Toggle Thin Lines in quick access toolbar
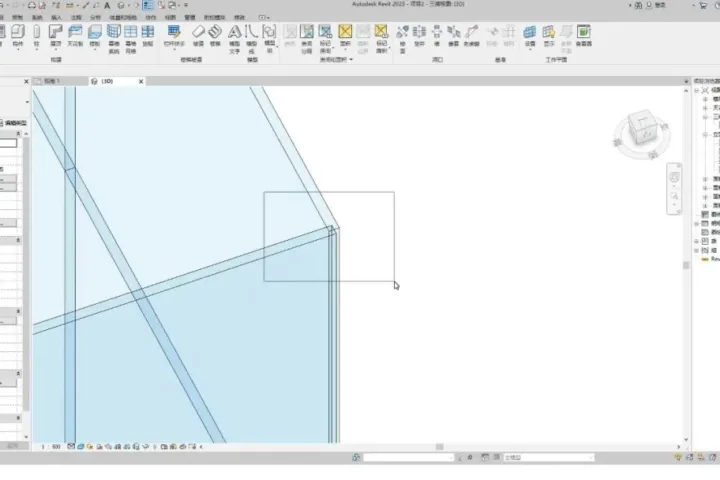Image resolution: width=720 pixels, height=480 pixels. (147, 6)
